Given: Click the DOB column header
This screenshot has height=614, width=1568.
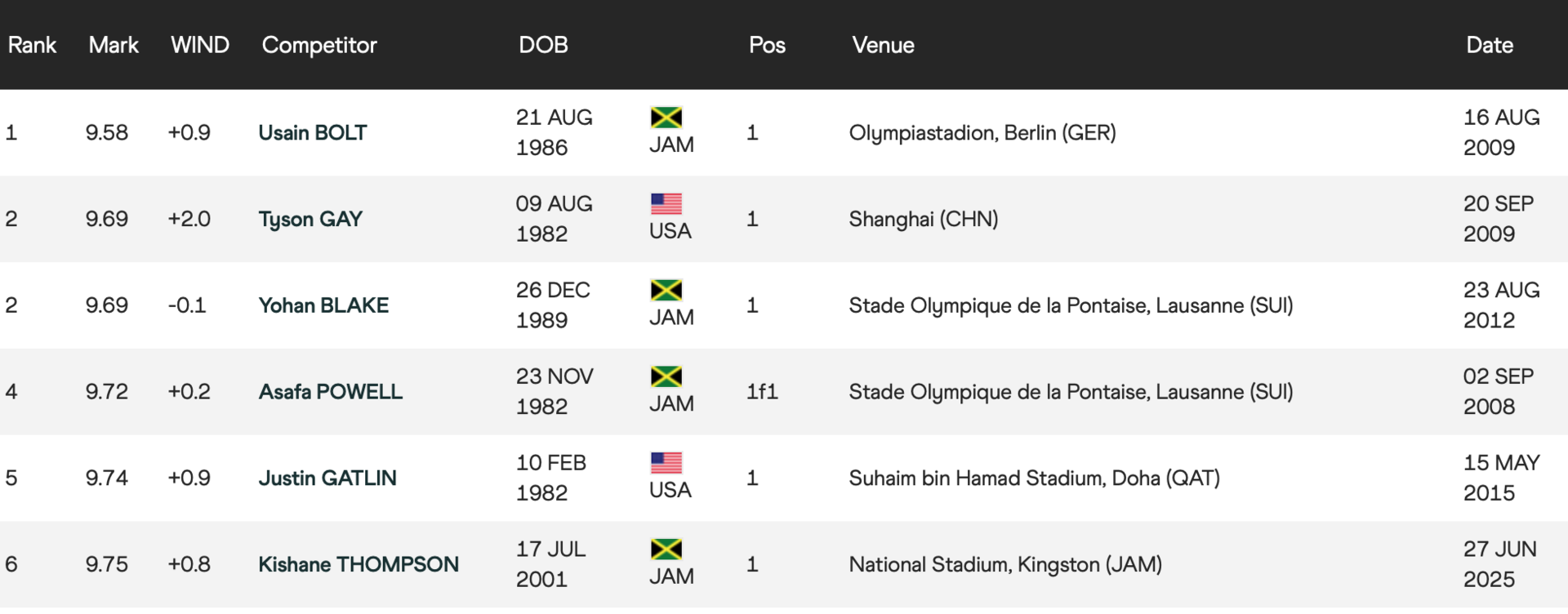Looking at the screenshot, I should coord(543,45).
